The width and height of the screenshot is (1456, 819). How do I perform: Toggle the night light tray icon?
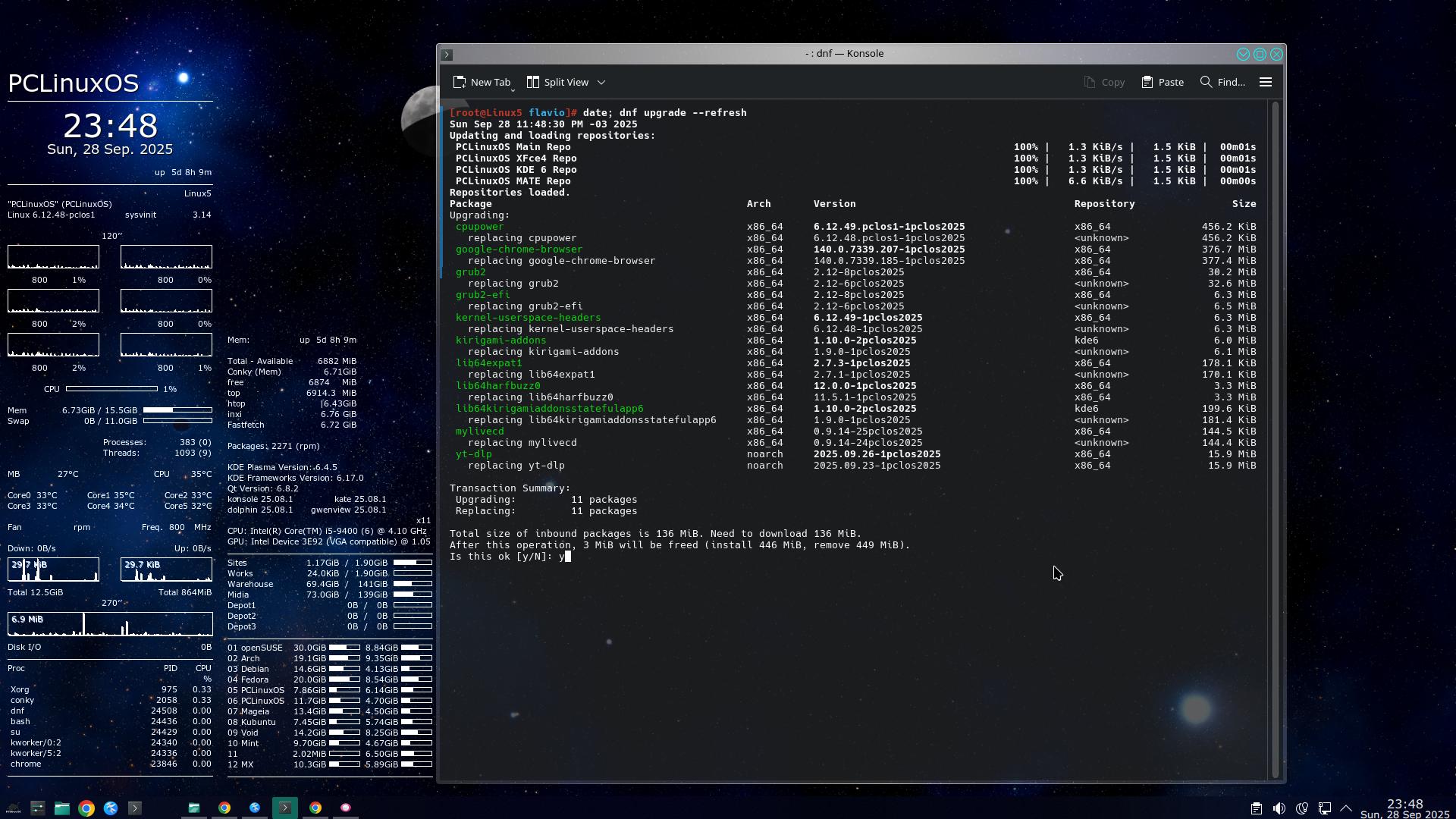(x=1302, y=808)
